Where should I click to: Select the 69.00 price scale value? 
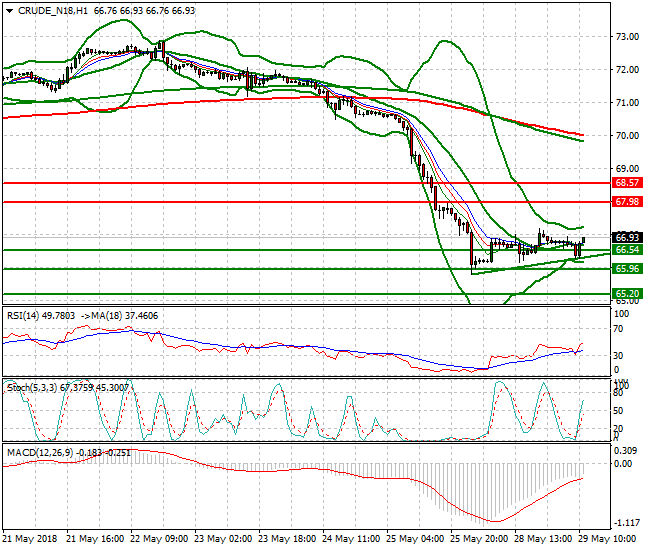[627, 169]
